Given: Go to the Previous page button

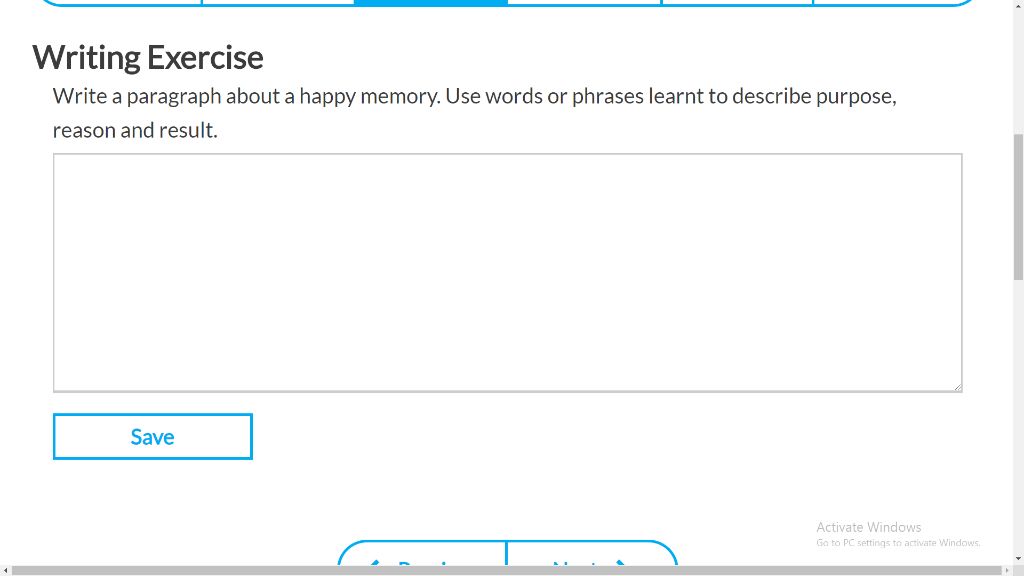Looking at the screenshot, I should click(x=423, y=554).
